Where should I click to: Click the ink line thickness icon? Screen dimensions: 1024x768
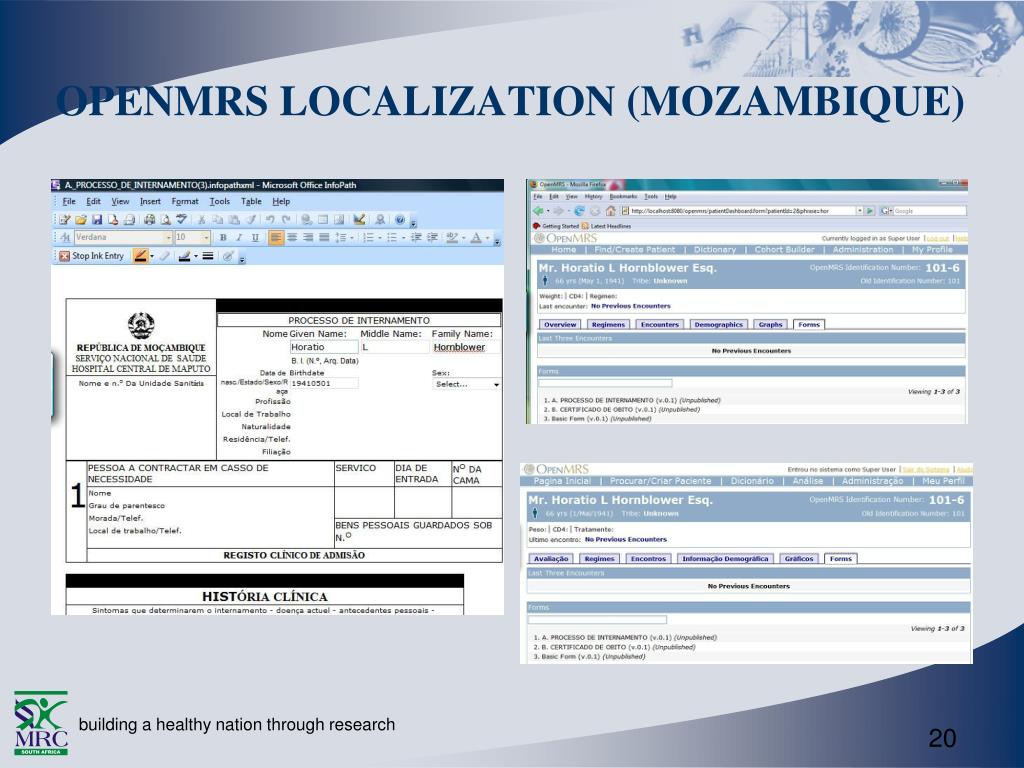(208, 256)
